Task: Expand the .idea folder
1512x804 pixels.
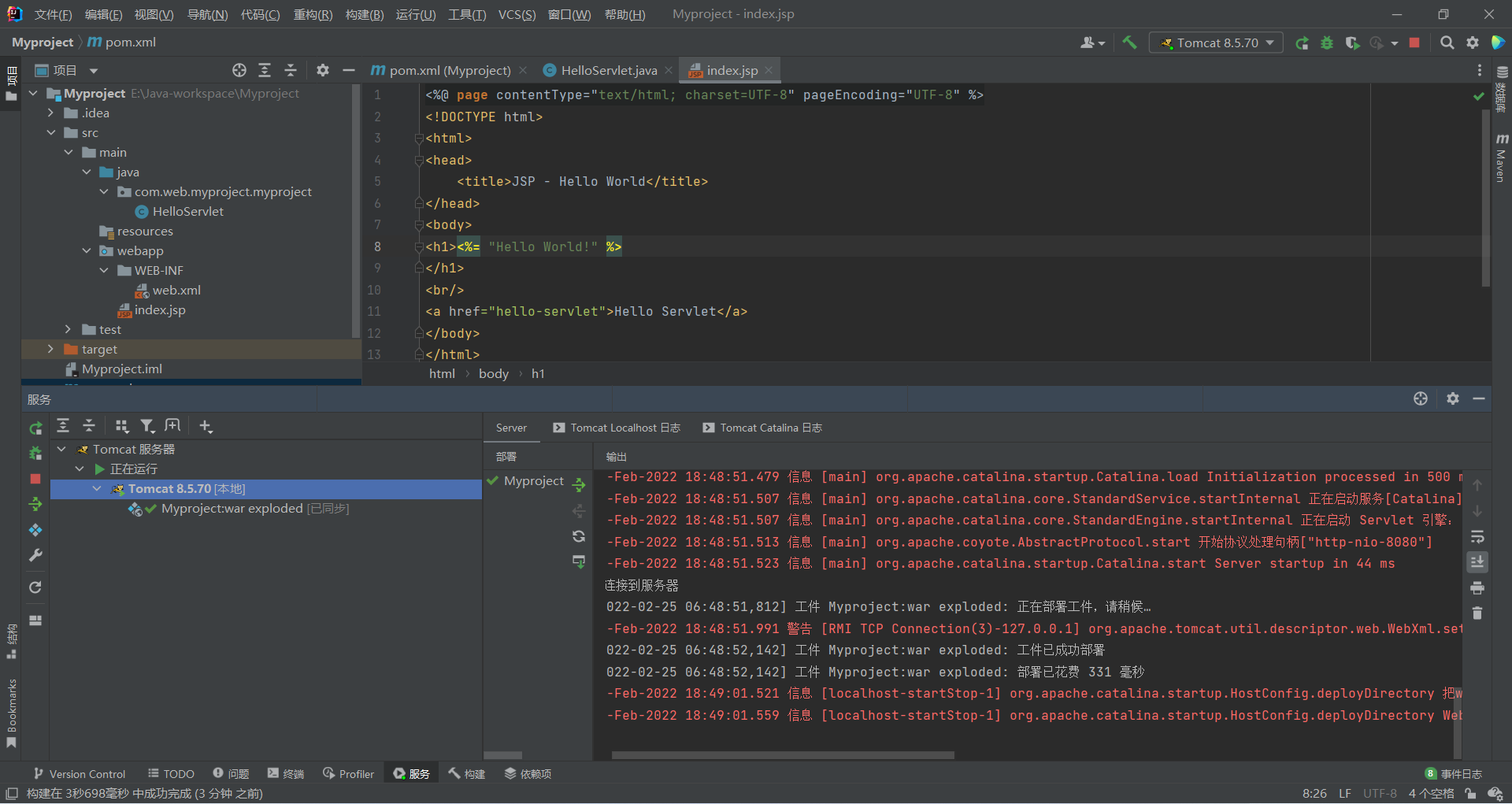Action: pyautogui.click(x=50, y=113)
